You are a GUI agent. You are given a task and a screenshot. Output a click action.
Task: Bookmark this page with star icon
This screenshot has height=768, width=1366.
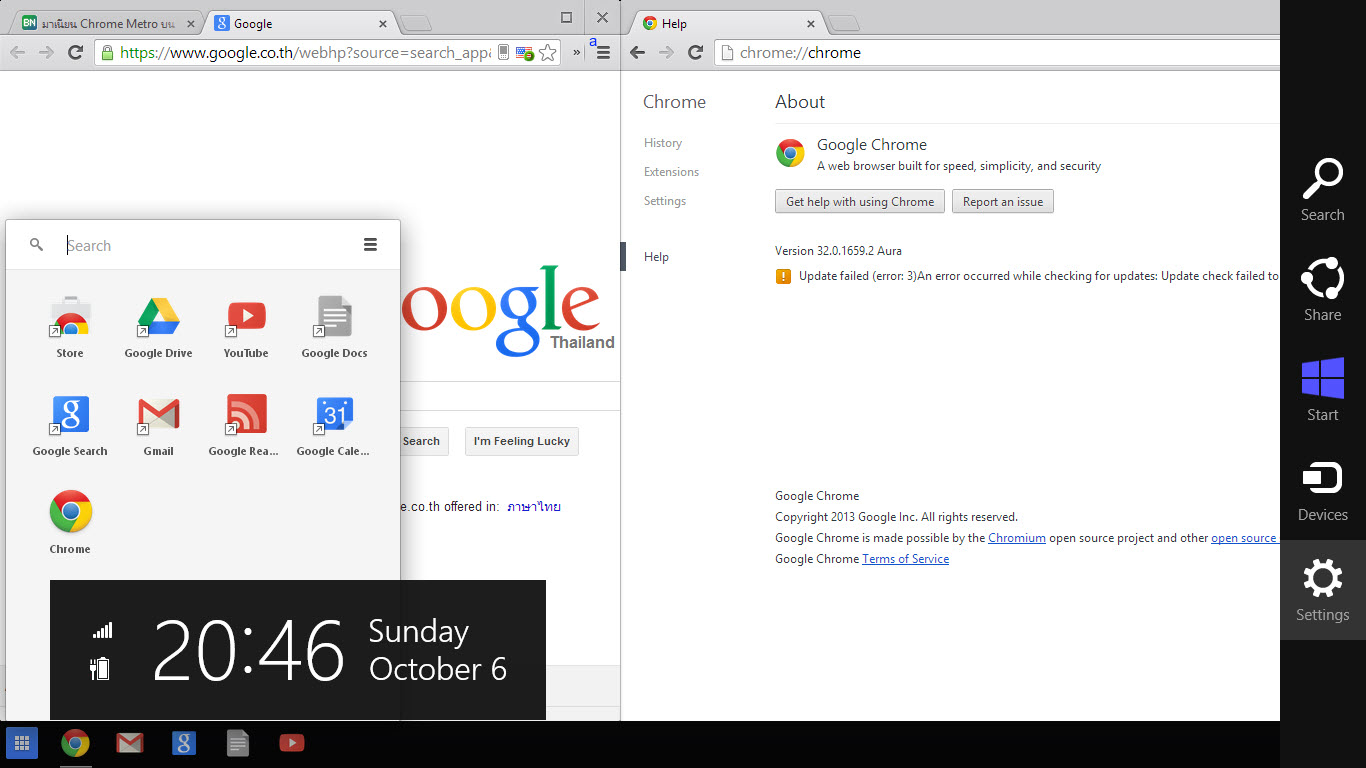[x=547, y=53]
